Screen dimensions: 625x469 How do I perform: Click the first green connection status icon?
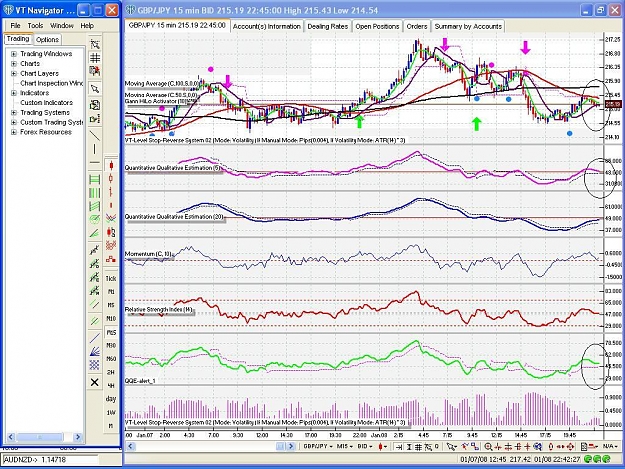(x=588, y=459)
